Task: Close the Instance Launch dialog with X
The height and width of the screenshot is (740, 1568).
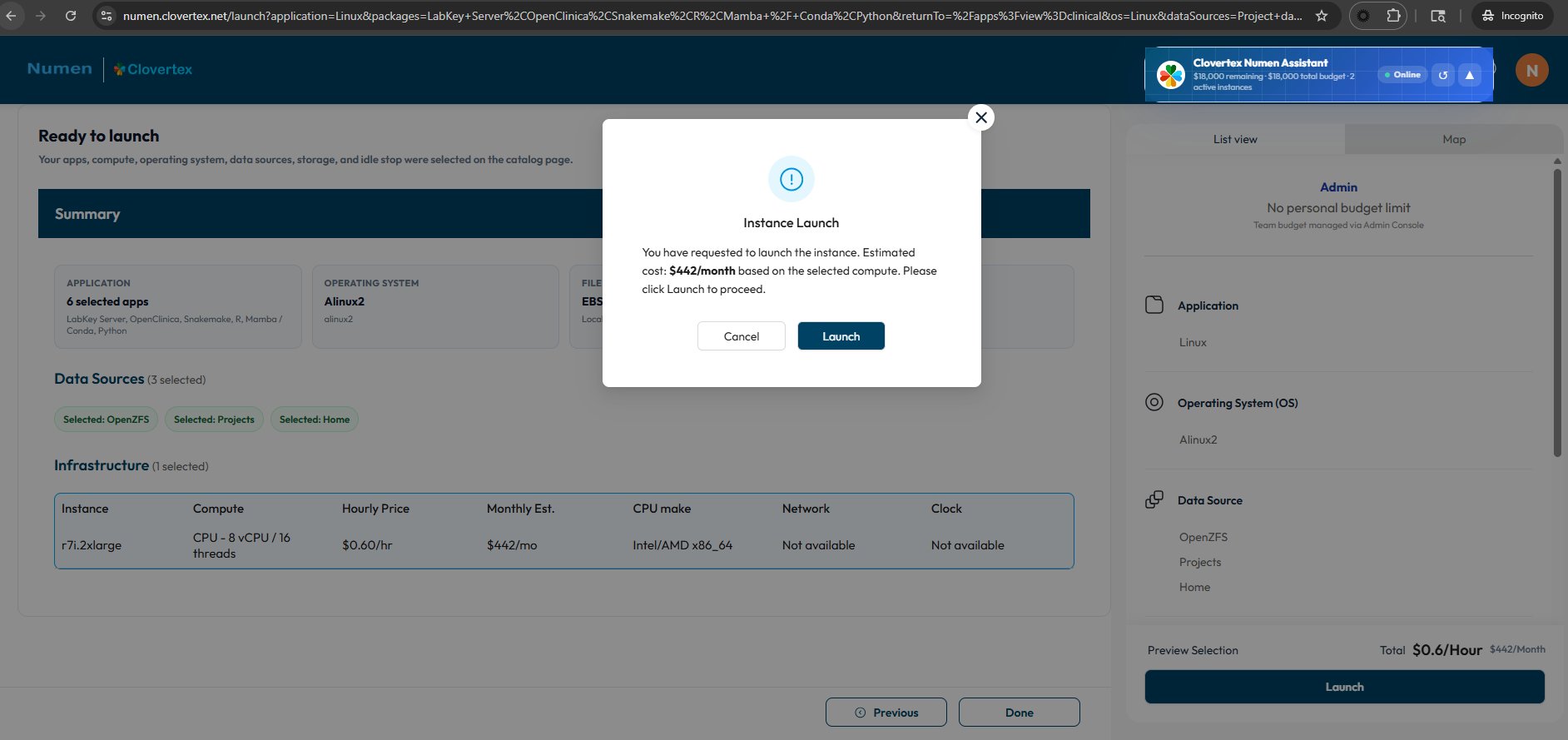Action: click(x=981, y=117)
